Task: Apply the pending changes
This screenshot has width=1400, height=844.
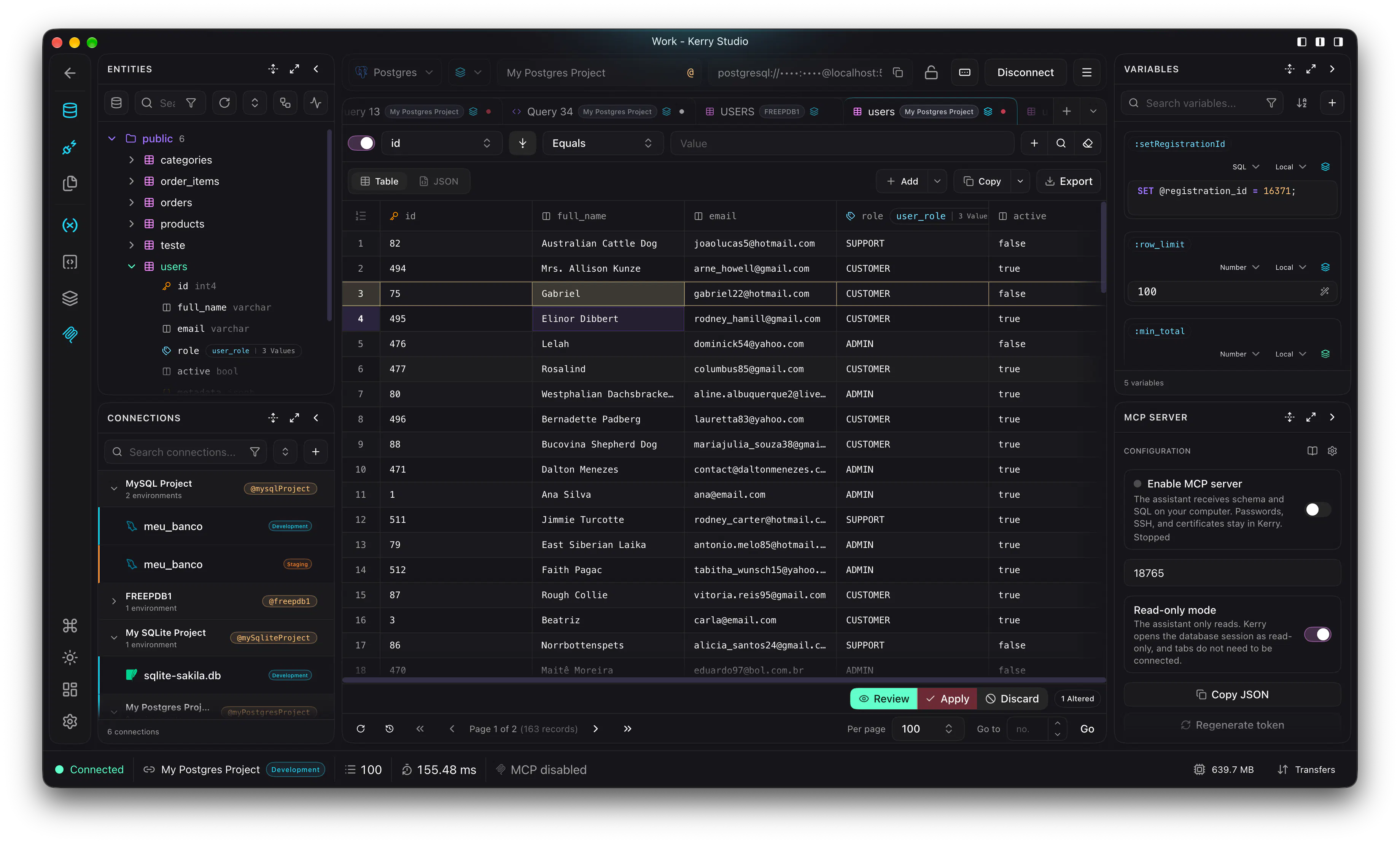Action: (x=947, y=699)
